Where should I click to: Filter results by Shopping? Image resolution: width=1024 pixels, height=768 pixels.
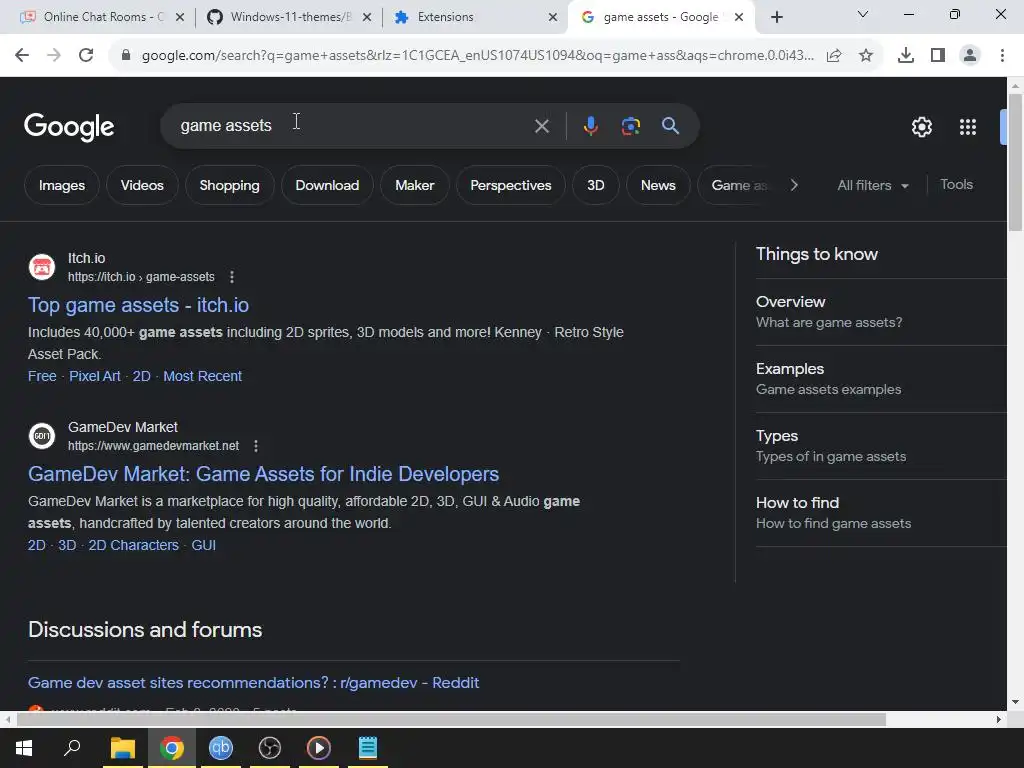coord(229,185)
